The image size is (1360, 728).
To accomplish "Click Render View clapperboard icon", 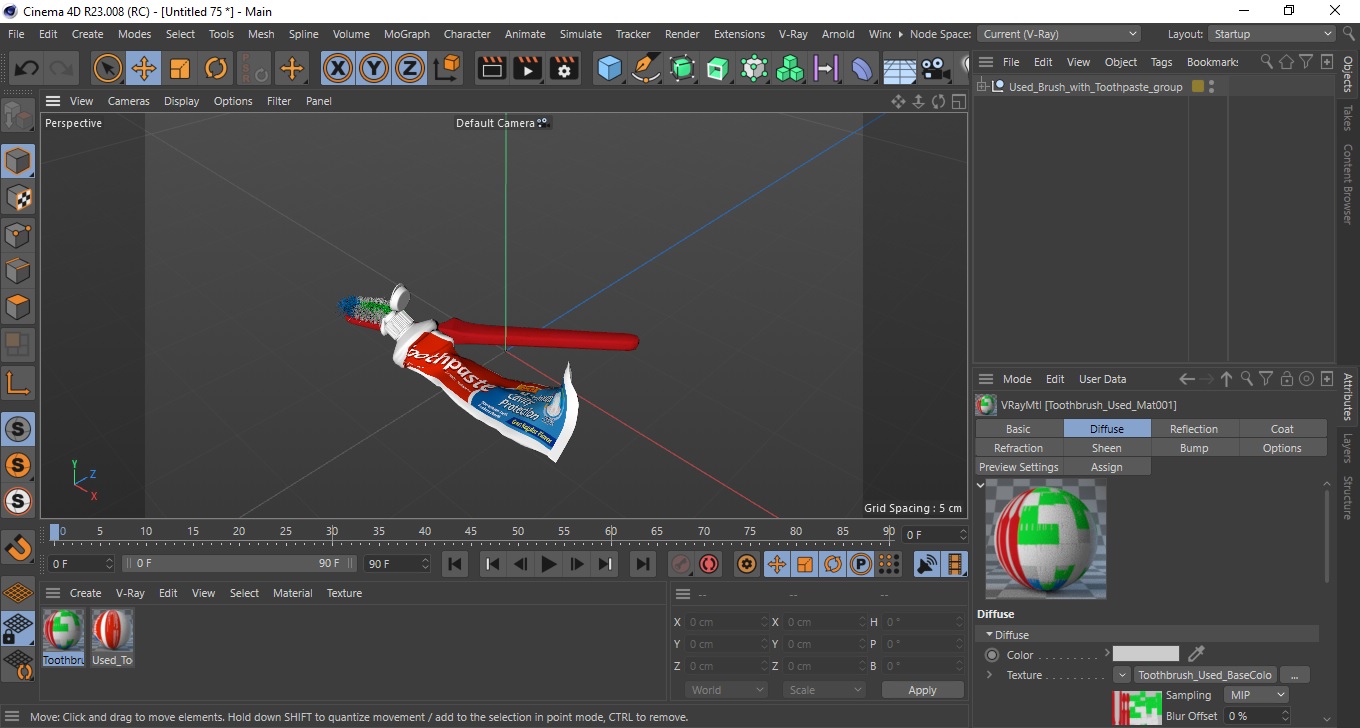I will click(491, 69).
